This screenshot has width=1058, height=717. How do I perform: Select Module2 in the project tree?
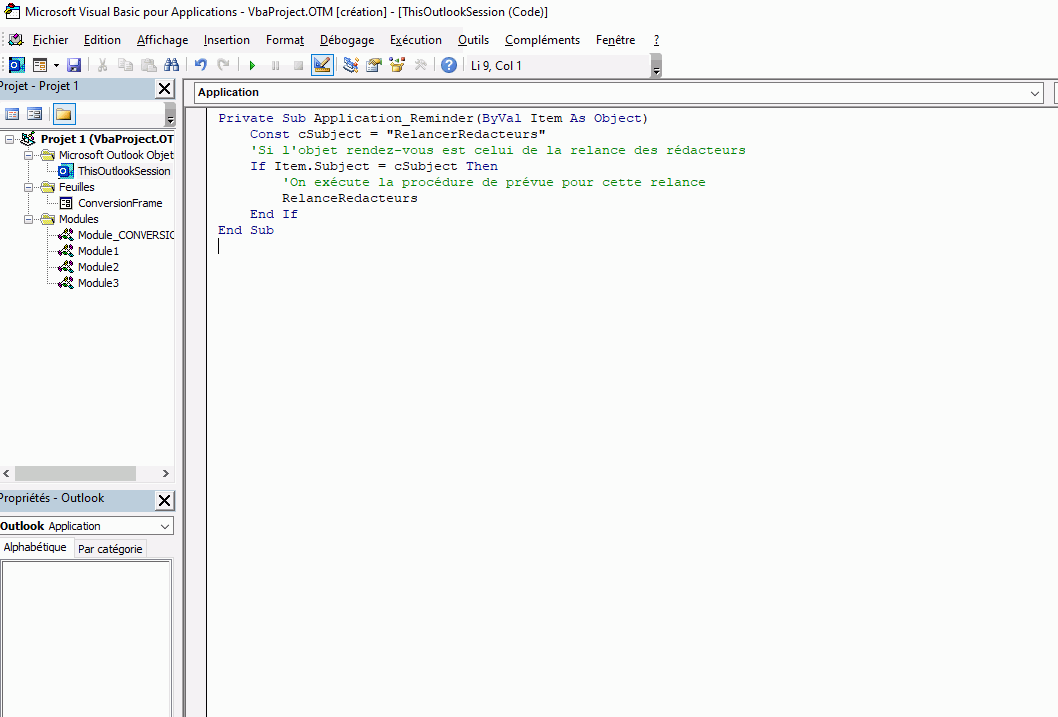tap(98, 267)
